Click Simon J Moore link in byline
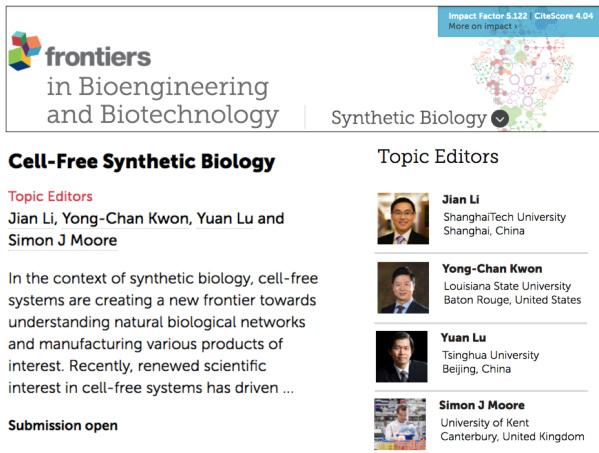The height and width of the screenshot is (453, 599). [63, 241]
